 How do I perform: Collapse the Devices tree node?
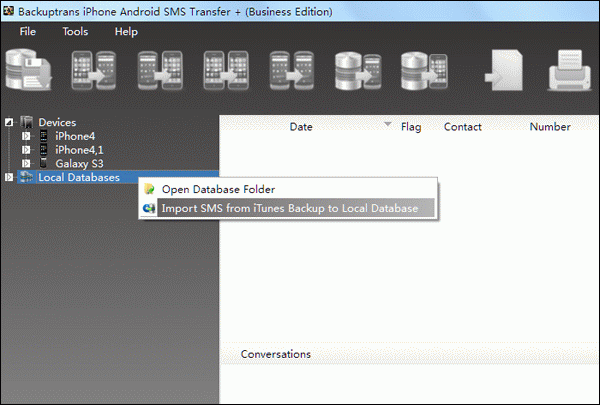9,122
